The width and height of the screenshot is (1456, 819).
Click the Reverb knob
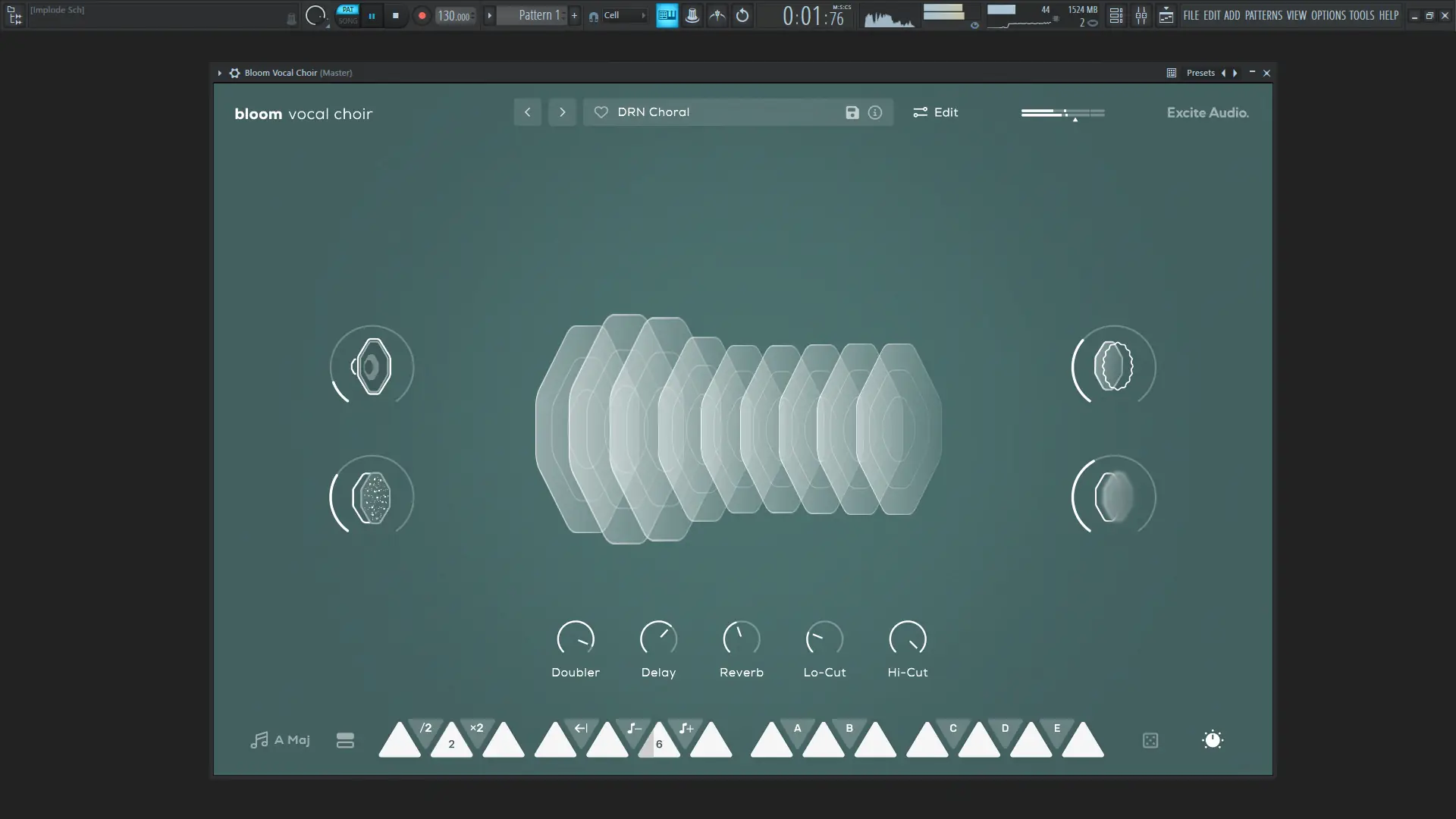pyautogui.click(x=741, y=639)
